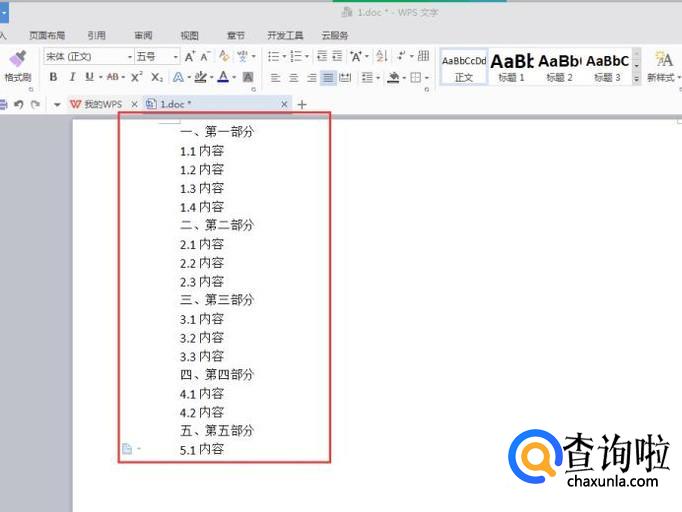Close the 1.doc document tab

[x=284, y=104]
